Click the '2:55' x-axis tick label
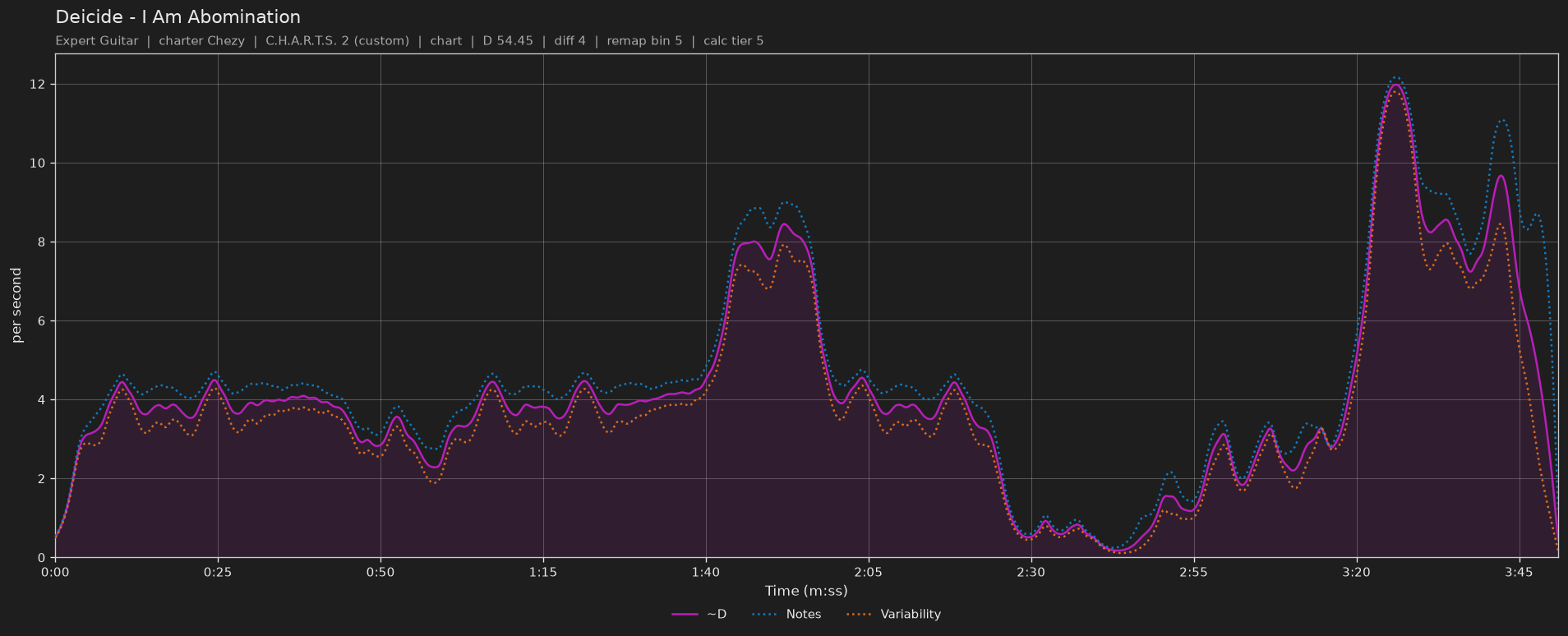This screenshot has width=1568, height=636. click(x=1193, y=573)
